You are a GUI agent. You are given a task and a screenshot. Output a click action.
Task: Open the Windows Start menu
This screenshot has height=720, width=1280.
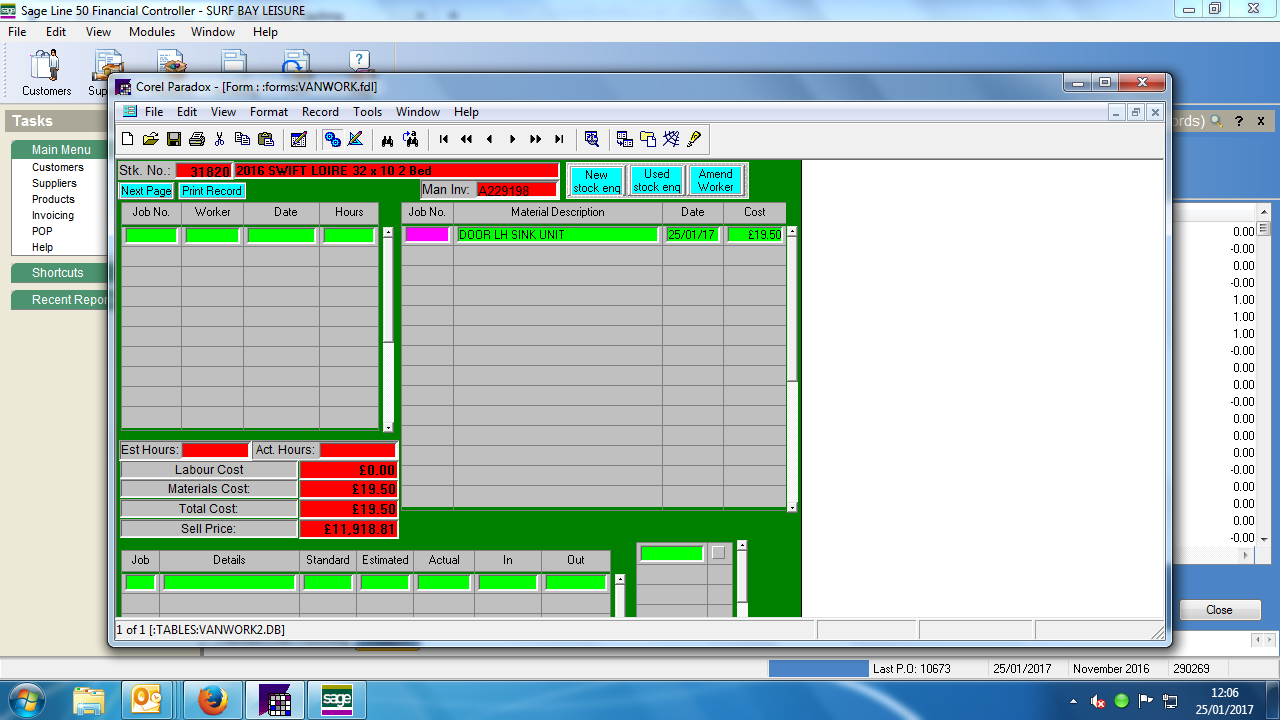point(27,700)
